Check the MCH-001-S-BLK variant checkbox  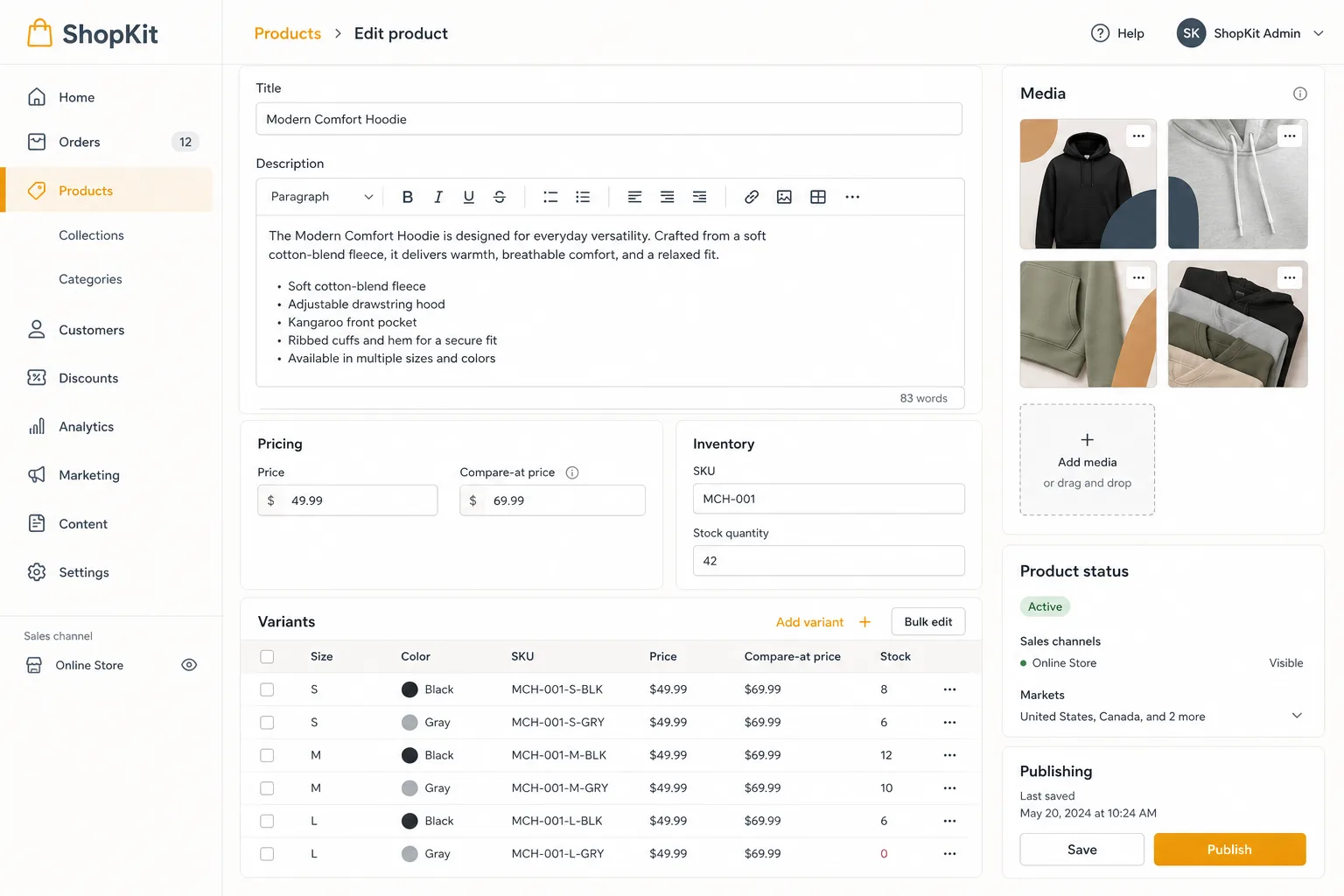pyautogui.click(x=267, y=689)
